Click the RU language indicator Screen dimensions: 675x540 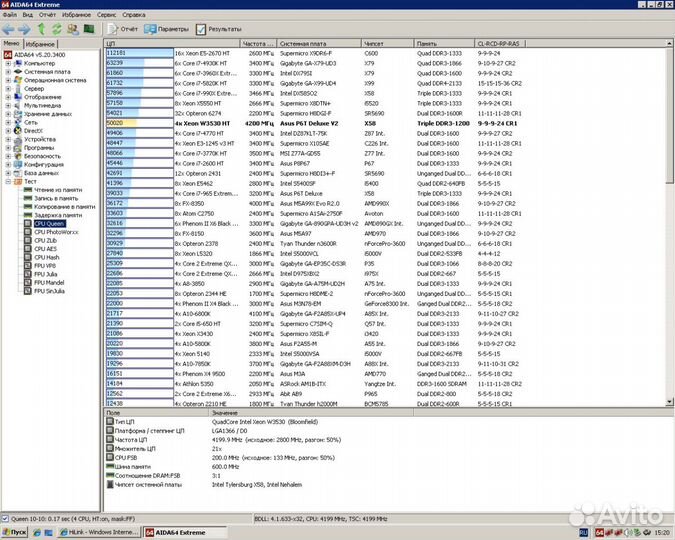[583, 533]
